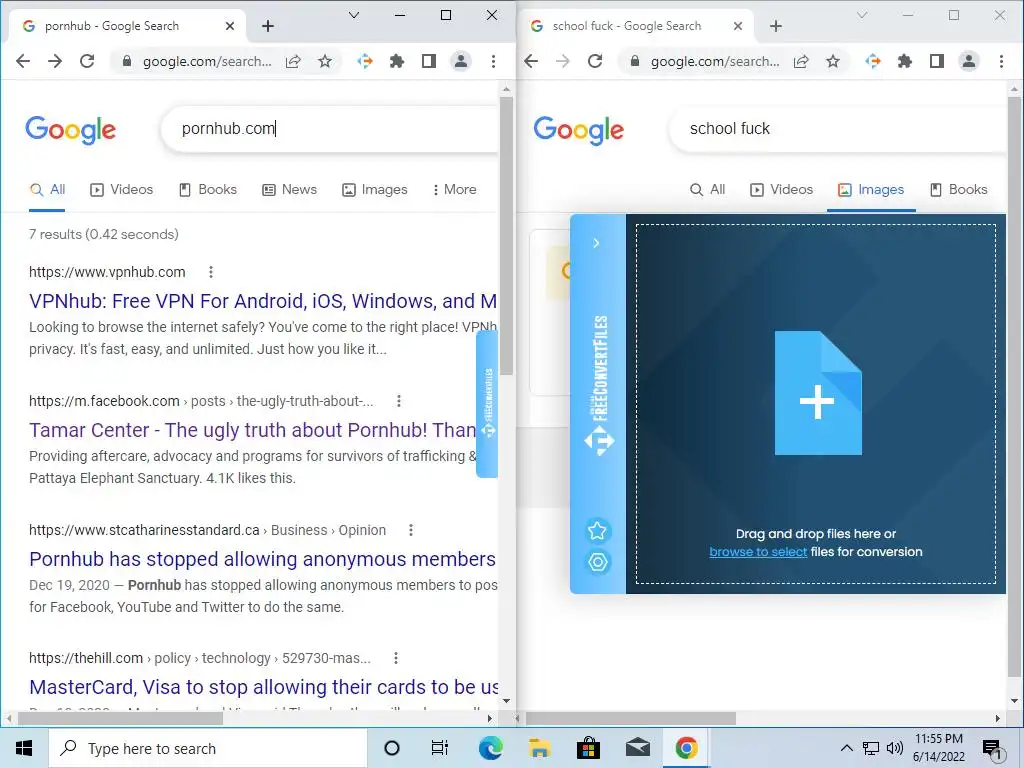Bookmark star in left Chrome window
Image resolution: width=1024 pixels, height=768 pixels.
(x=325, y=61)
